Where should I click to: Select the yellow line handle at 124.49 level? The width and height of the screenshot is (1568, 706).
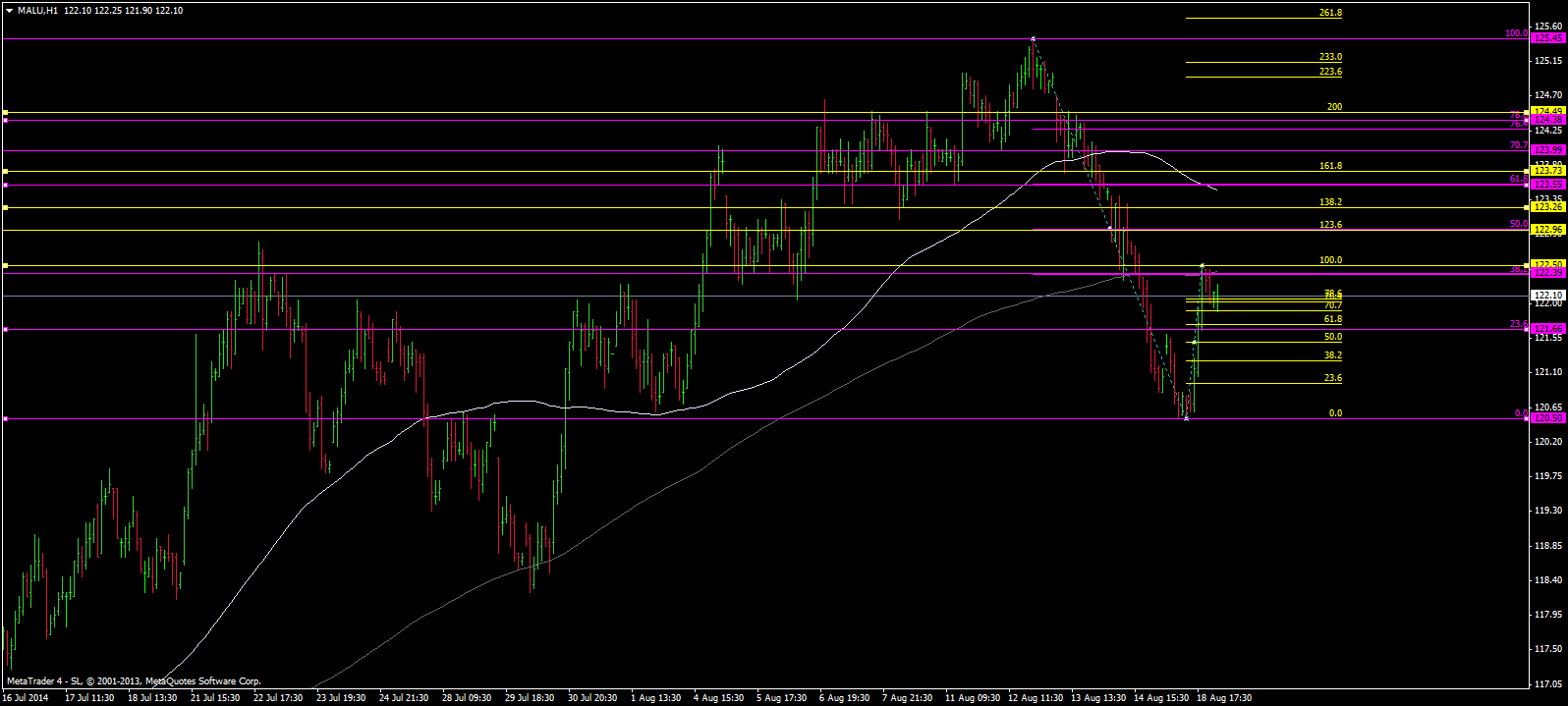coord(5,112)
